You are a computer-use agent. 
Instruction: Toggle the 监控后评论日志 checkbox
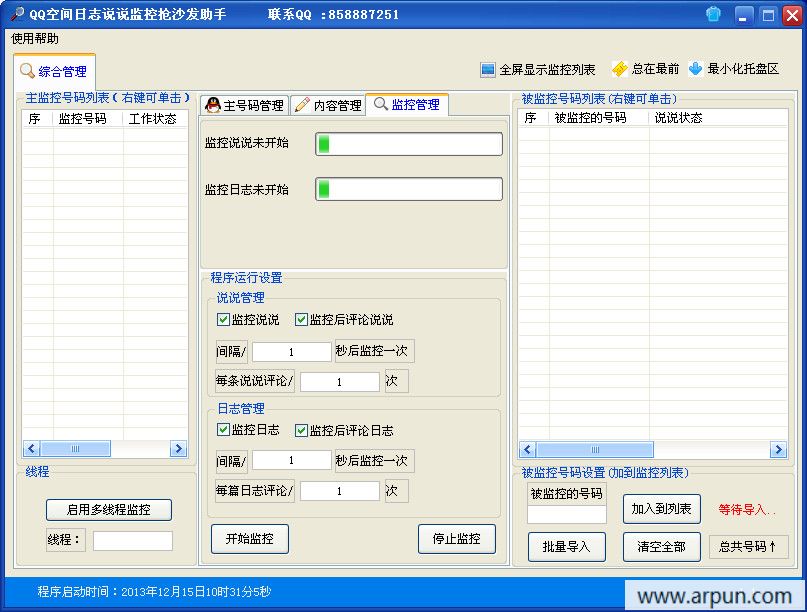[301, 430]
